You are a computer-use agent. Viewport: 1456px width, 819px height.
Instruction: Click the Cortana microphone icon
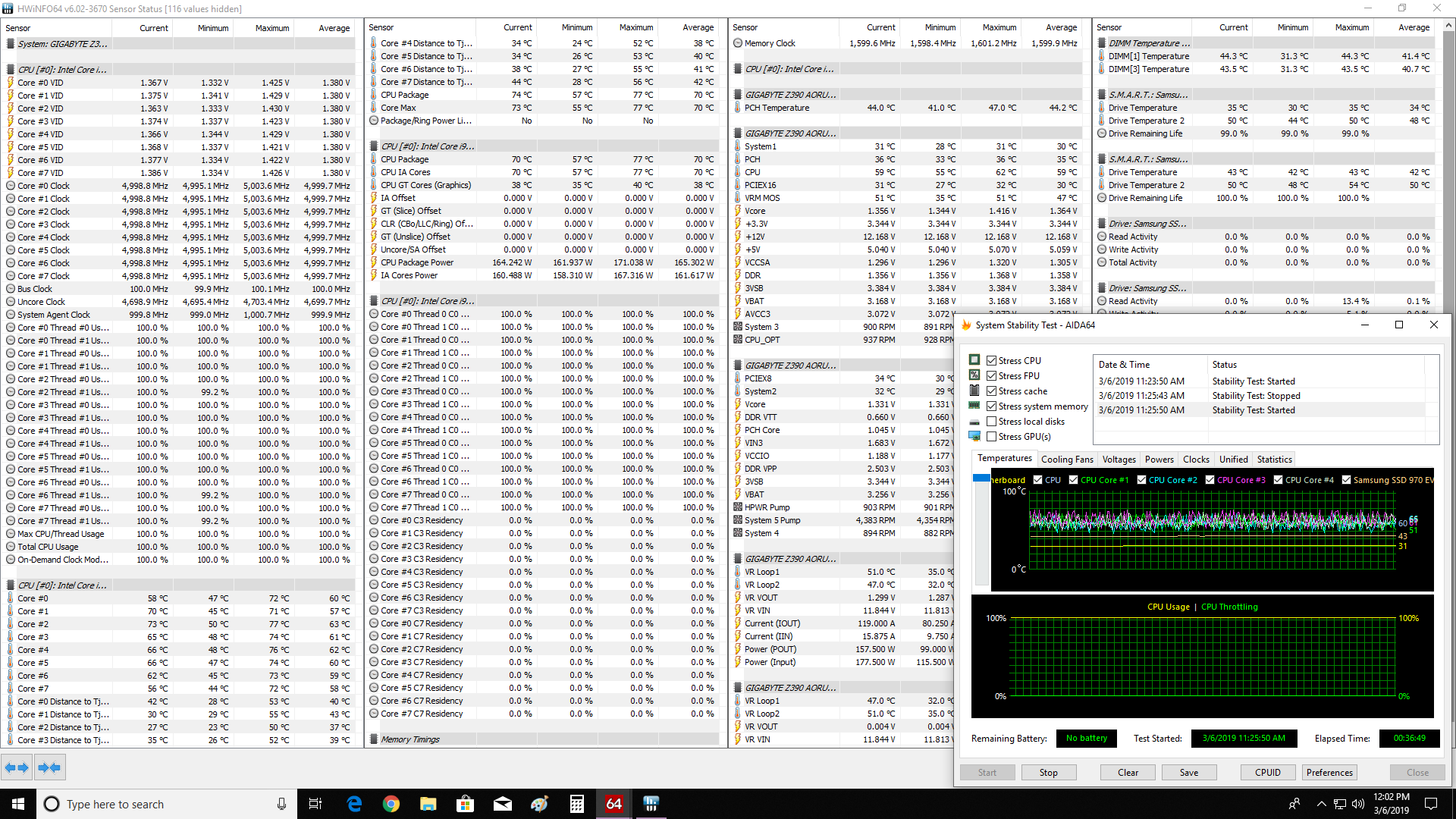coord(281,804)
